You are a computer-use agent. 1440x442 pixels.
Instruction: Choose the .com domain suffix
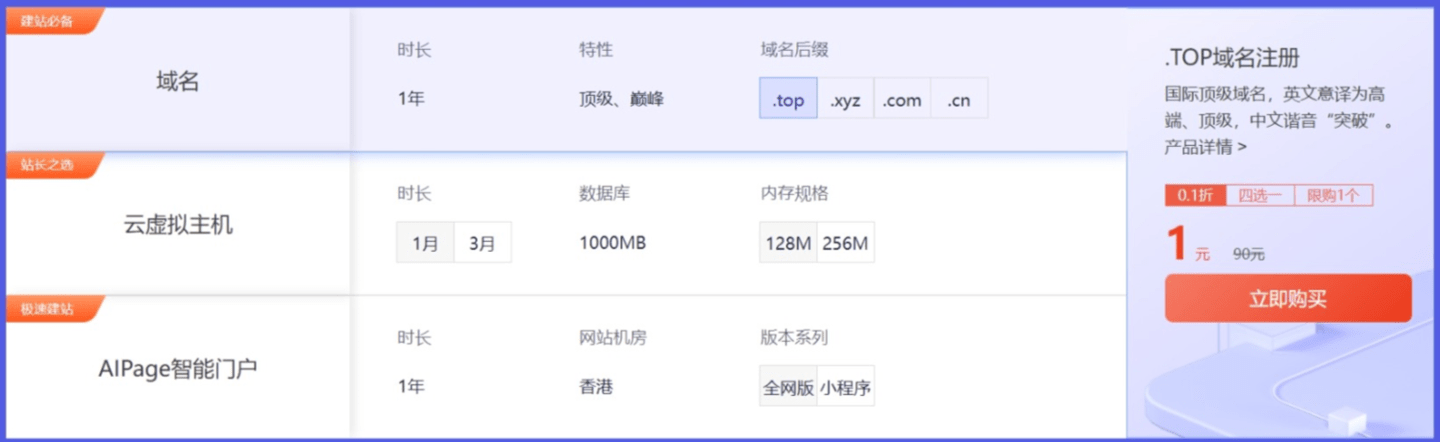click(902, 99)
